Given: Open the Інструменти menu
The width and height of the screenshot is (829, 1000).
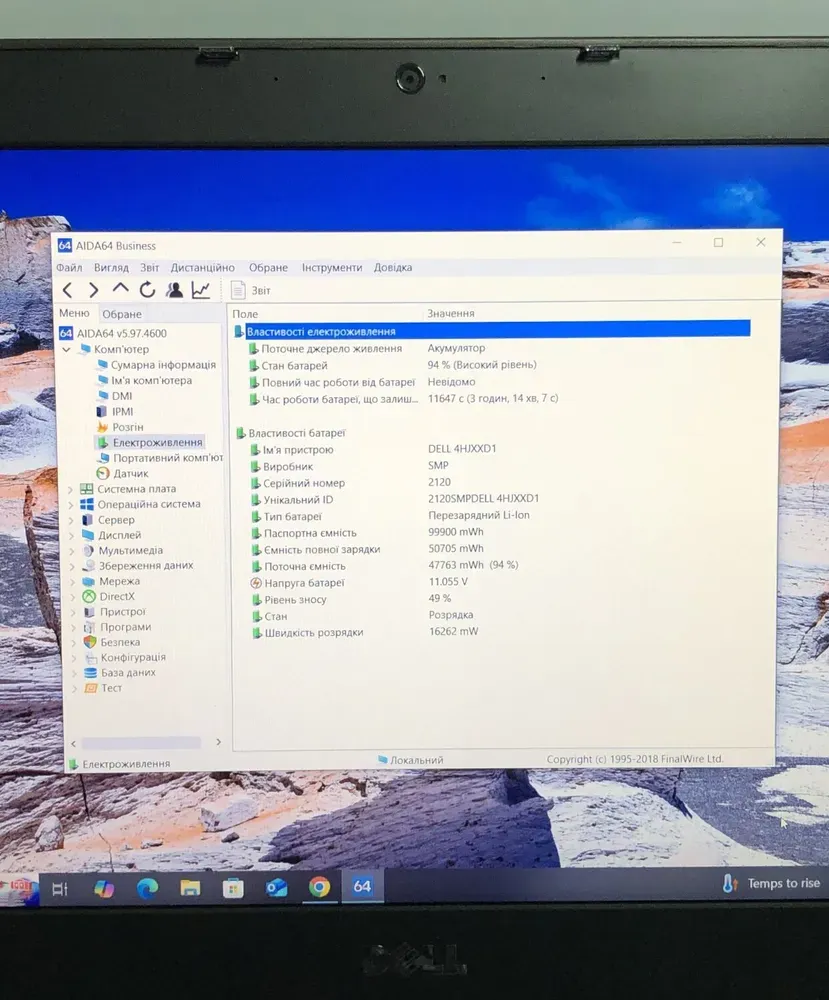Looking at the screenshot, I should tap(332, 268).
